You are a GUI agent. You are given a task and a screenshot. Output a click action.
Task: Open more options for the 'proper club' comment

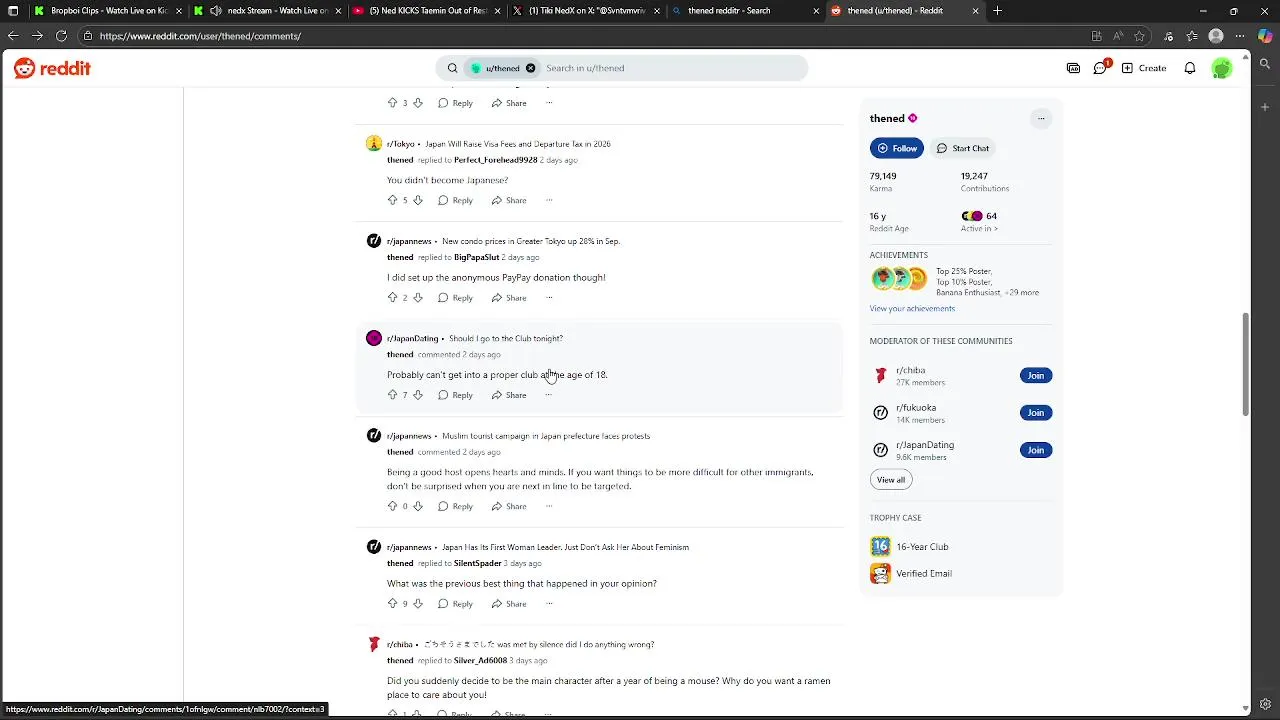[x=548, y=395]
